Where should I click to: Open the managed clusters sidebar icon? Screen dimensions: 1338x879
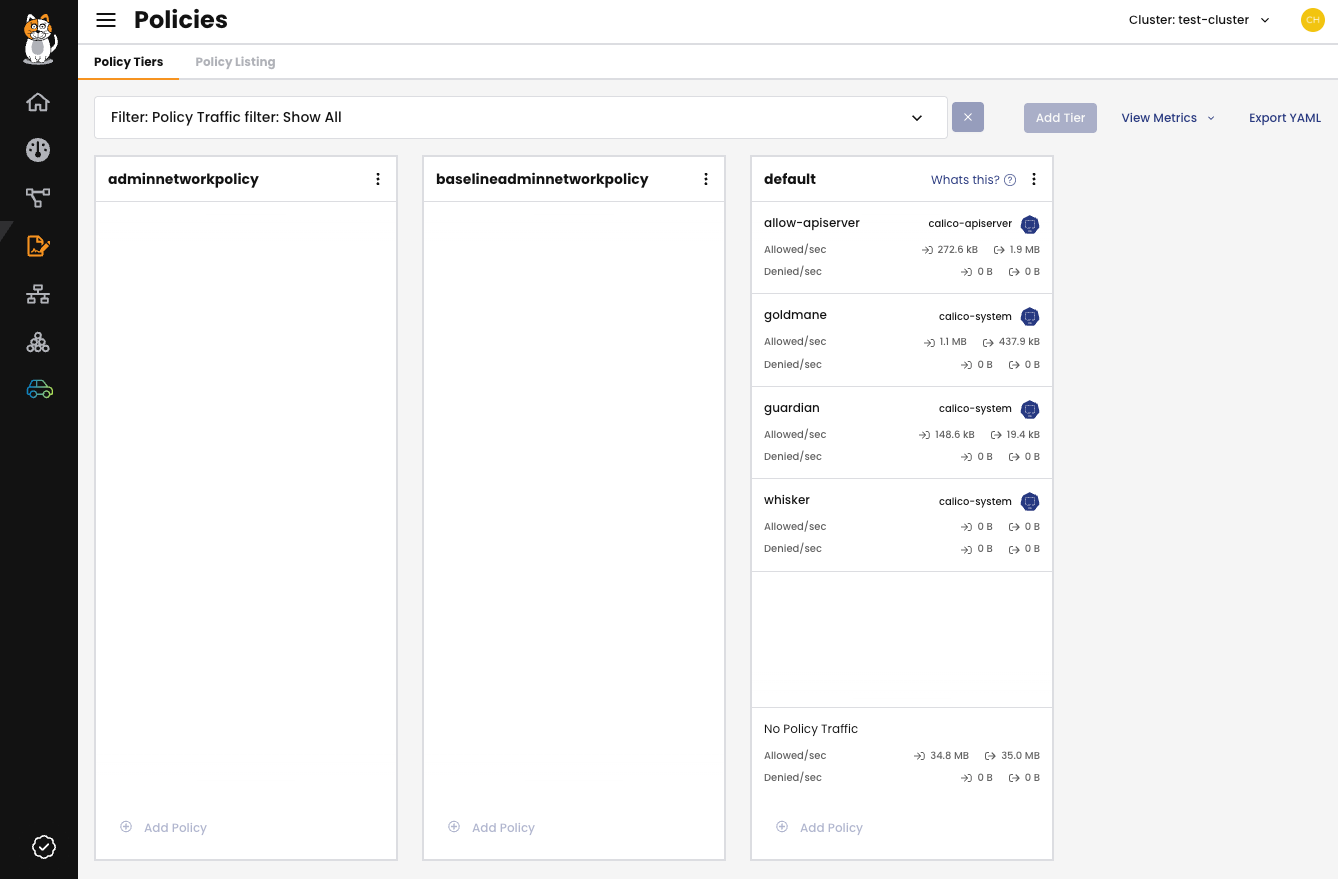point(38,343)
